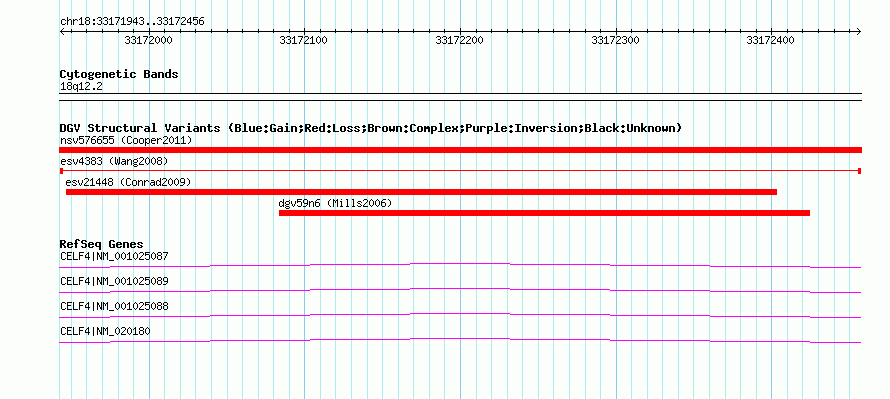Click the right end cap of esv4383

click(x=860, y=171)
